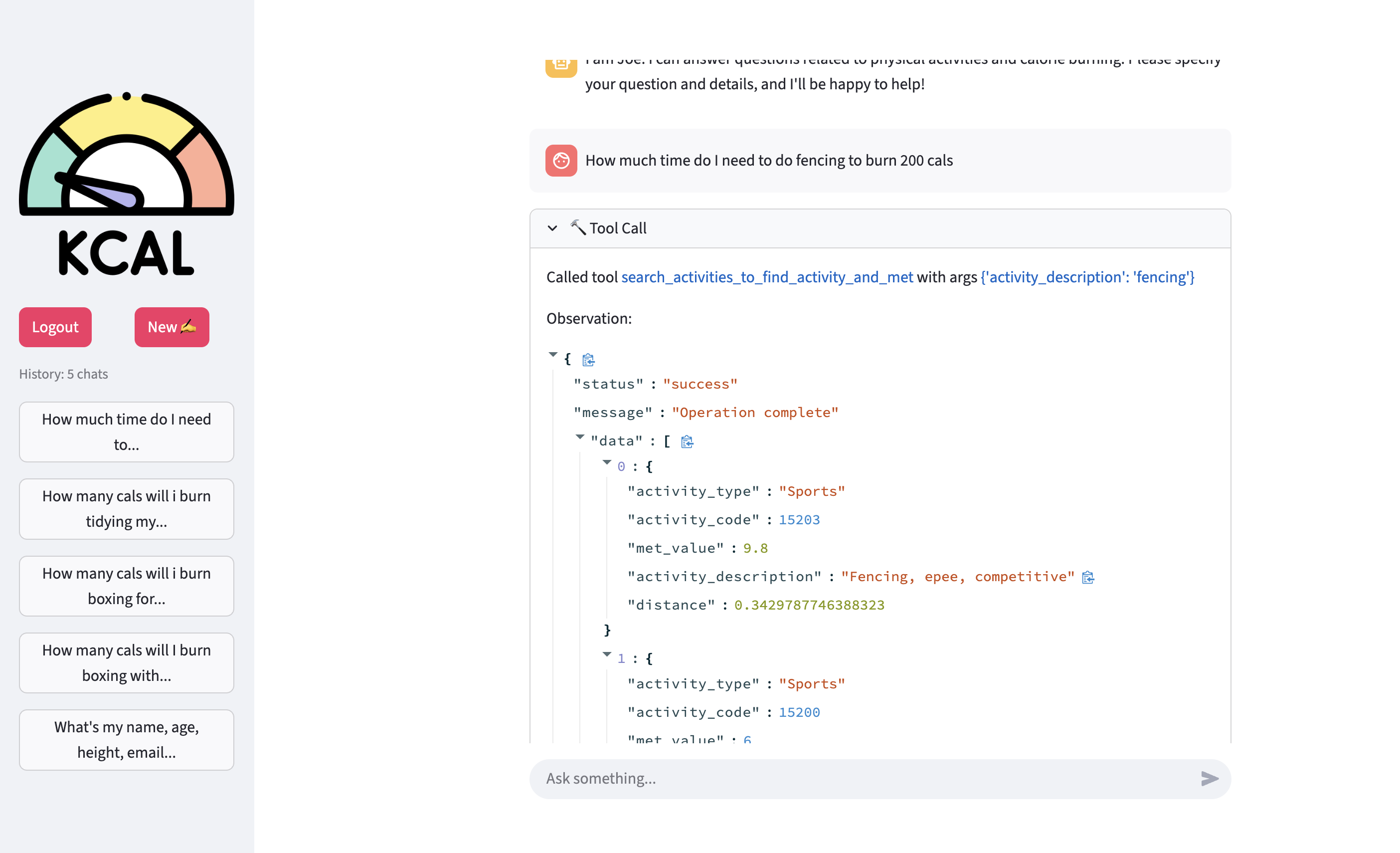Viewport: 1400px width, 853px height.
Task: Copy the "Fencing, epee, competitive" description value
Action: (1087, 577)
